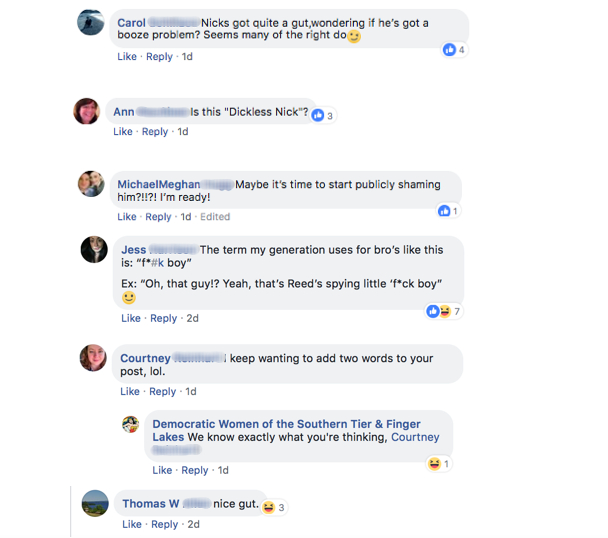Show edit history via Edited label
Viewport: 608px width, 538px height.
pos(215,217)
